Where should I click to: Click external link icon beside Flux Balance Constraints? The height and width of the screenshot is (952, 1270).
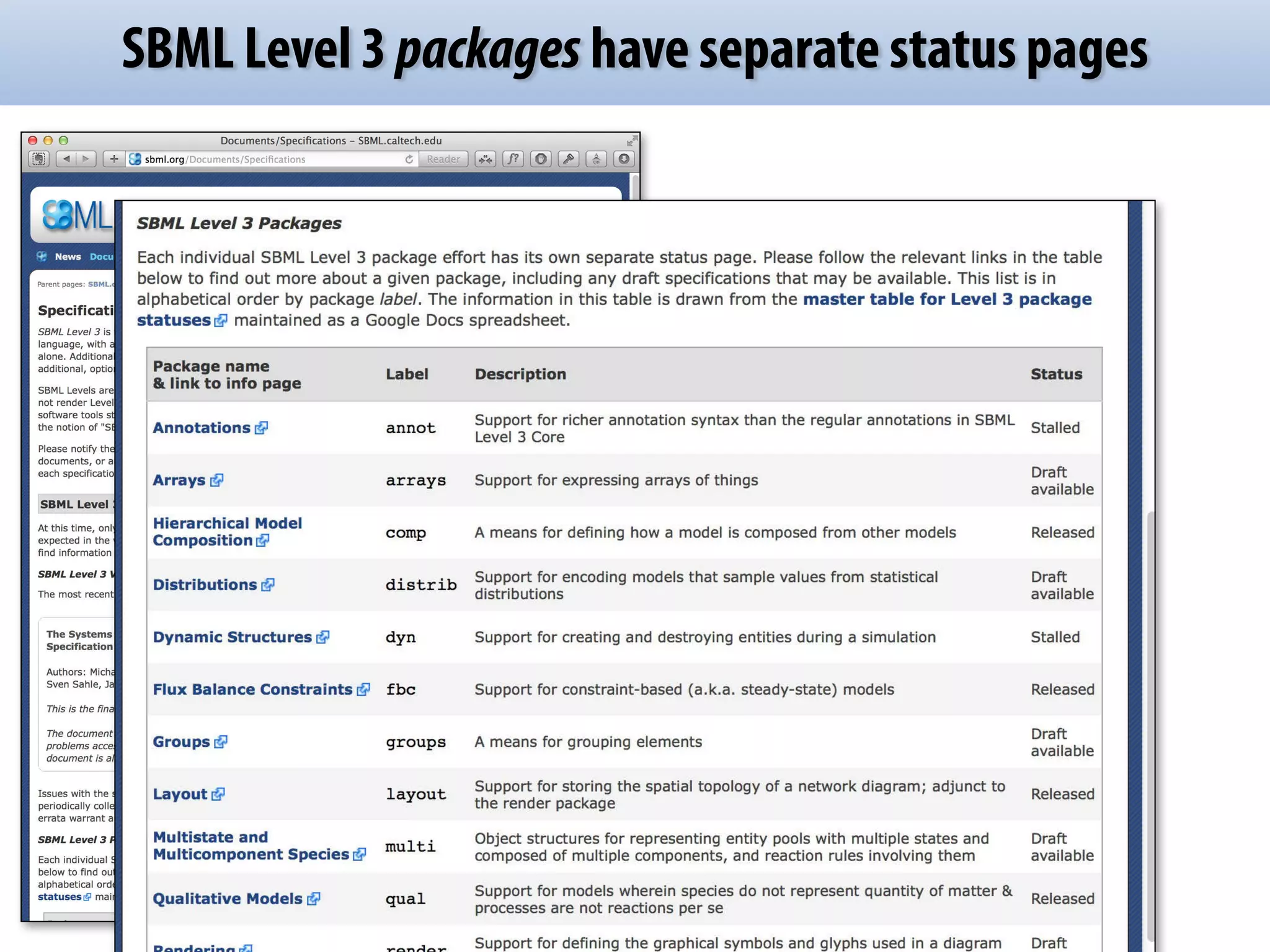point(363,690)
